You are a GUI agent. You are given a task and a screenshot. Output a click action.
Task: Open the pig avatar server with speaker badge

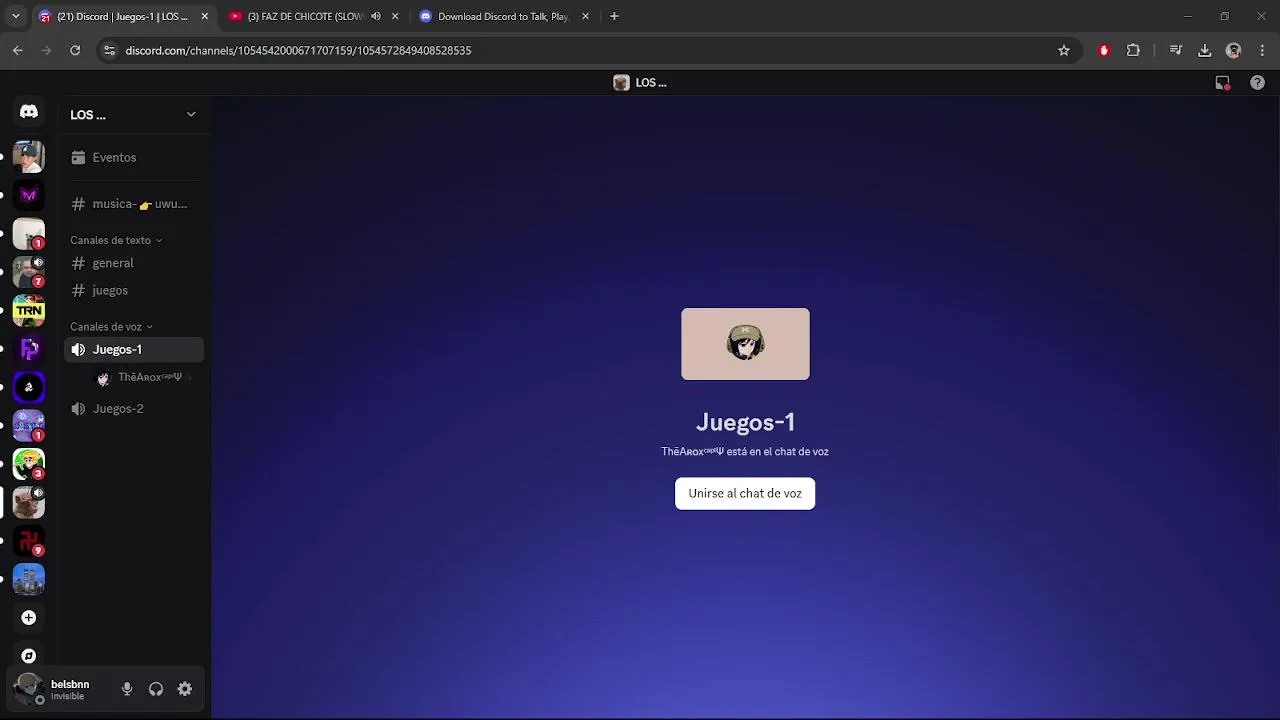28,503
